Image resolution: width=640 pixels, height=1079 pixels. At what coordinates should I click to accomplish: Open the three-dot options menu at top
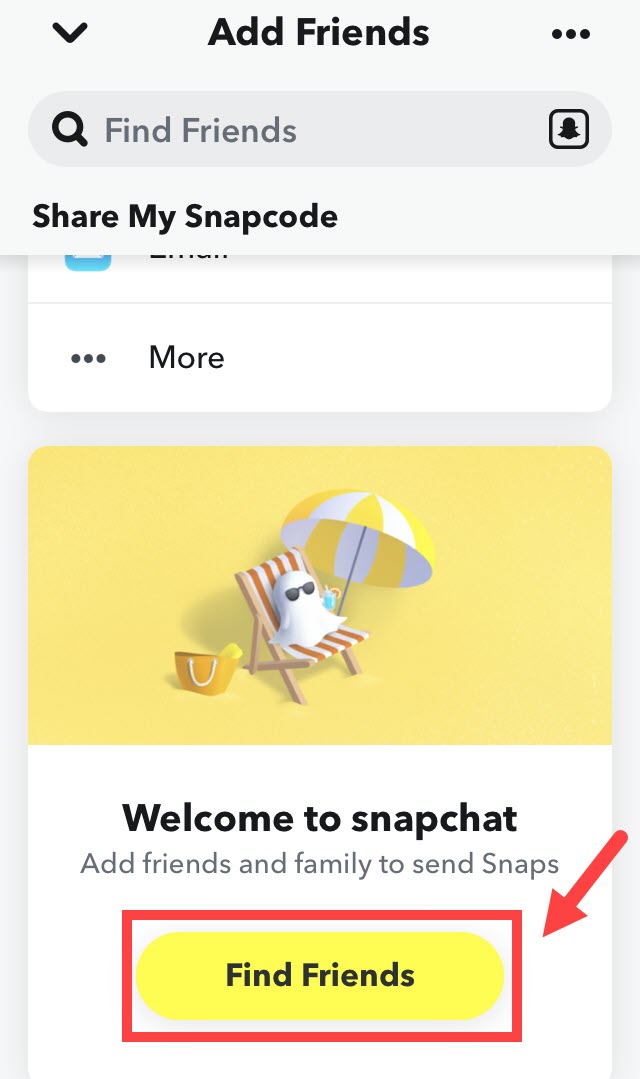click(570, 34)
